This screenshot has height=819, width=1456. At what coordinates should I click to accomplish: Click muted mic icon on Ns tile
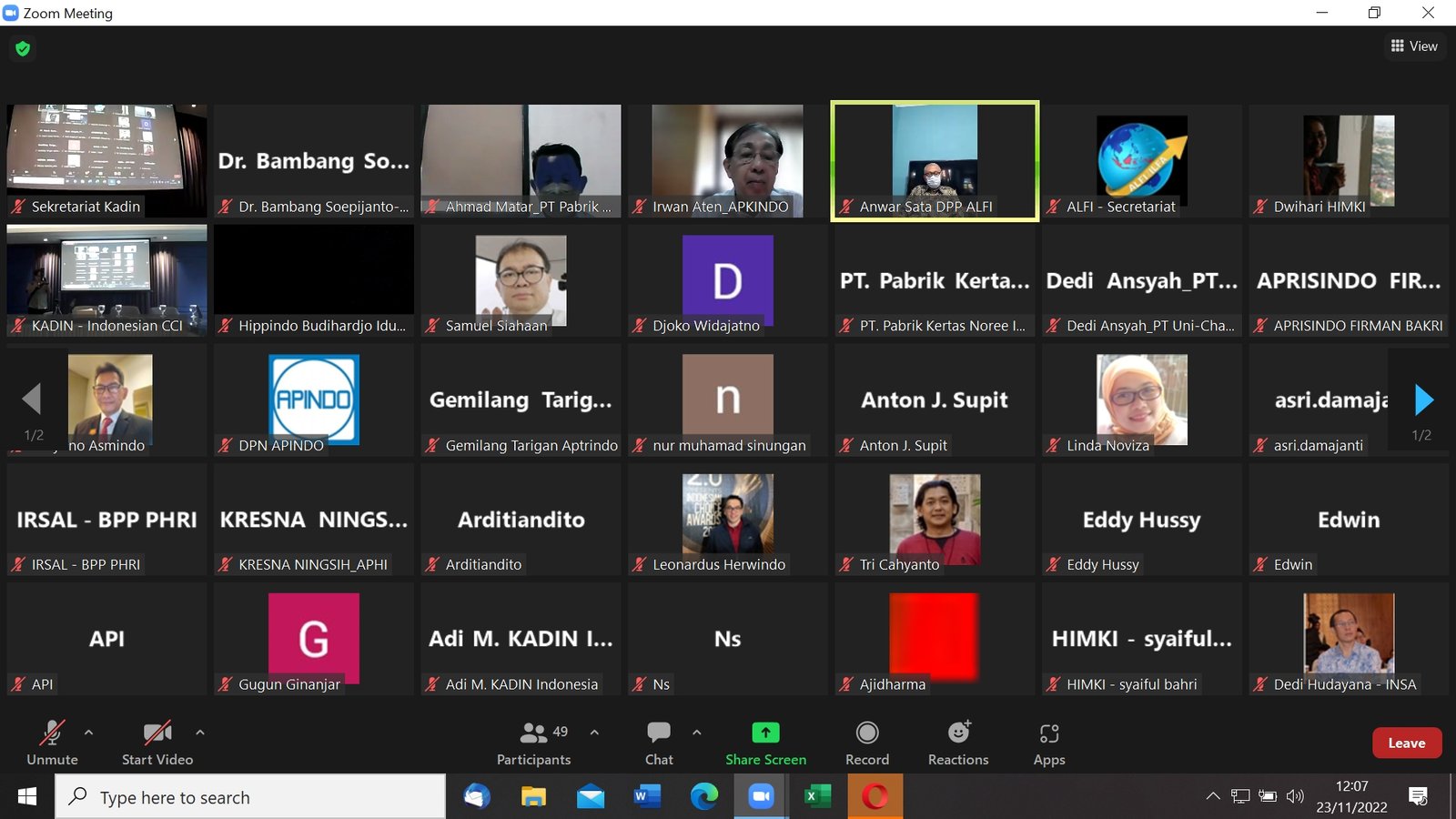640,684
